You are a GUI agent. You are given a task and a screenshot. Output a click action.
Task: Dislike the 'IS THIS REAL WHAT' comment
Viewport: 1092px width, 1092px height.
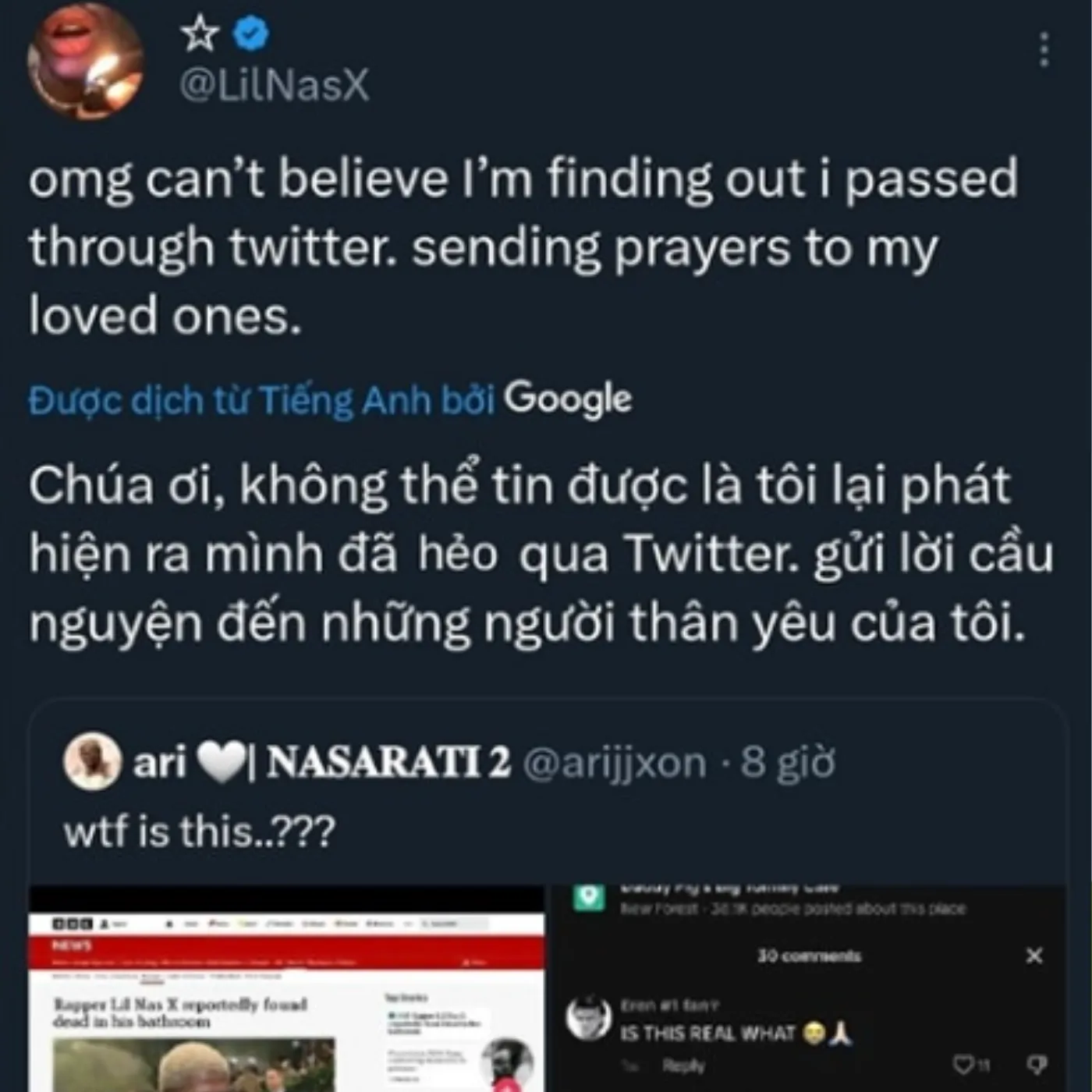[x=1037, y=1065]
